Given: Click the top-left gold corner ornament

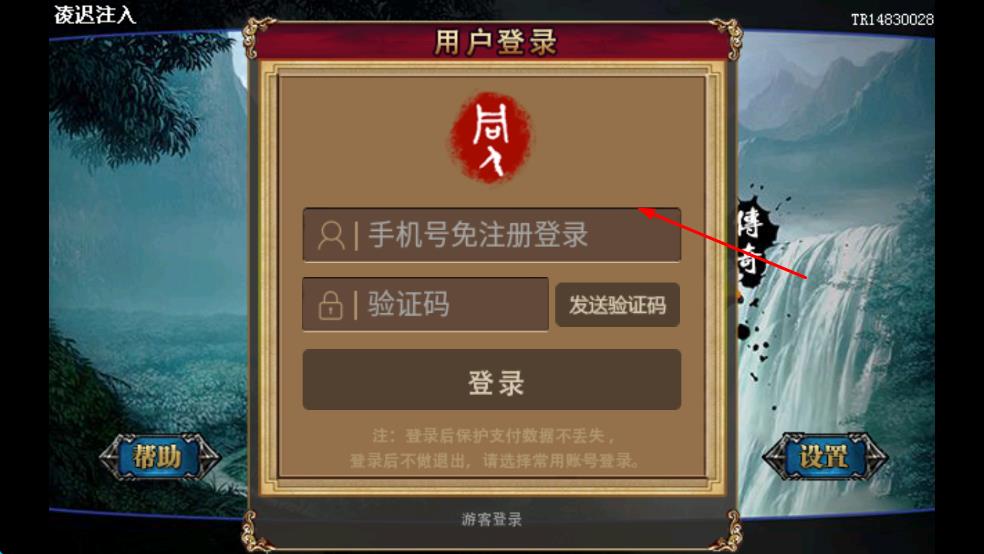Looking at the screenshot, I should 257,36.
